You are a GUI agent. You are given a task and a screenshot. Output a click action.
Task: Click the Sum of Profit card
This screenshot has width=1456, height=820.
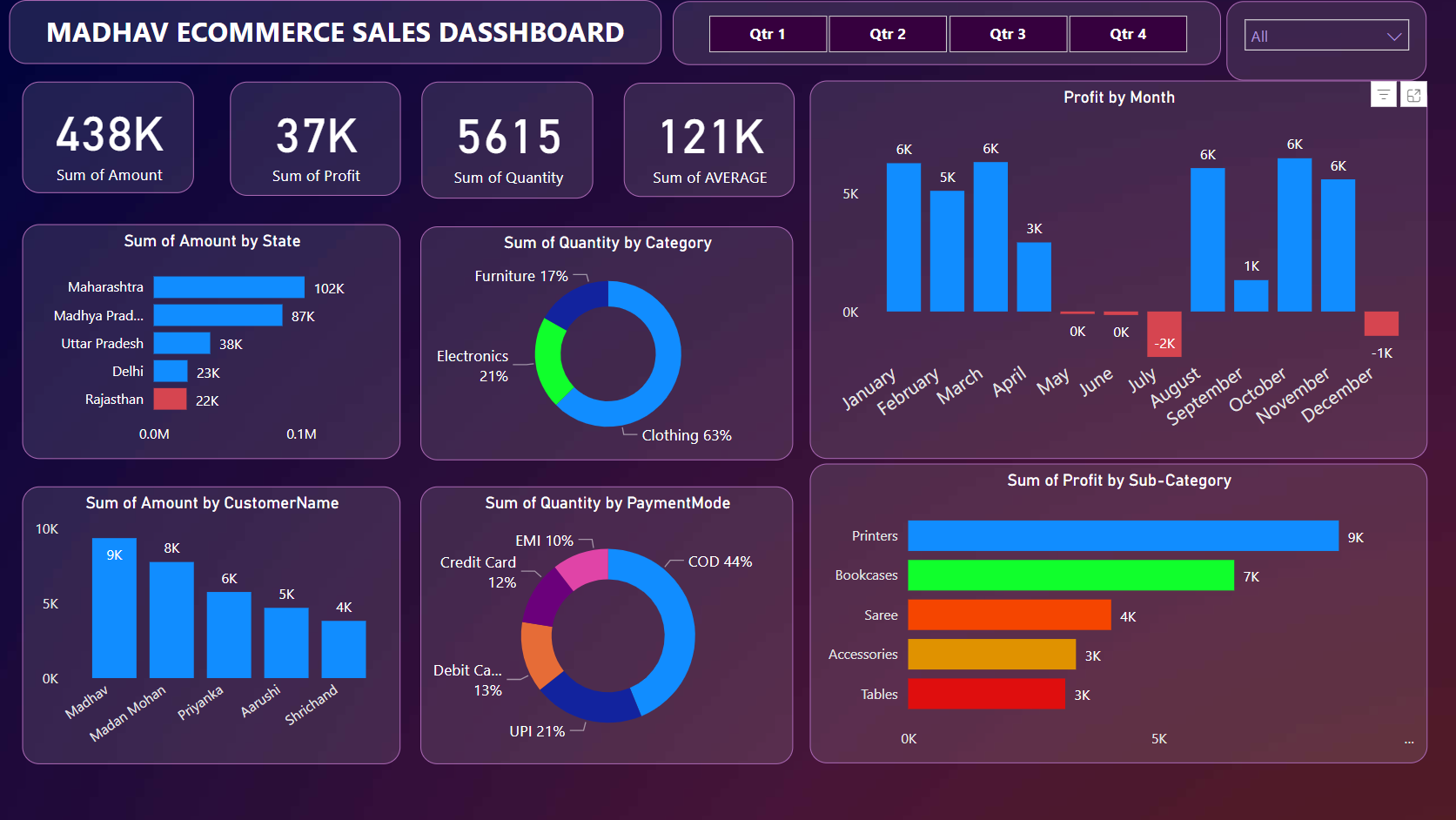315,139
